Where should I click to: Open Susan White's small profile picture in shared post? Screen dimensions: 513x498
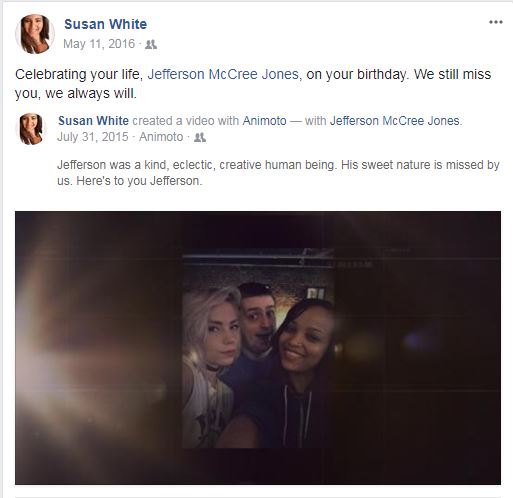pos(31,129)
